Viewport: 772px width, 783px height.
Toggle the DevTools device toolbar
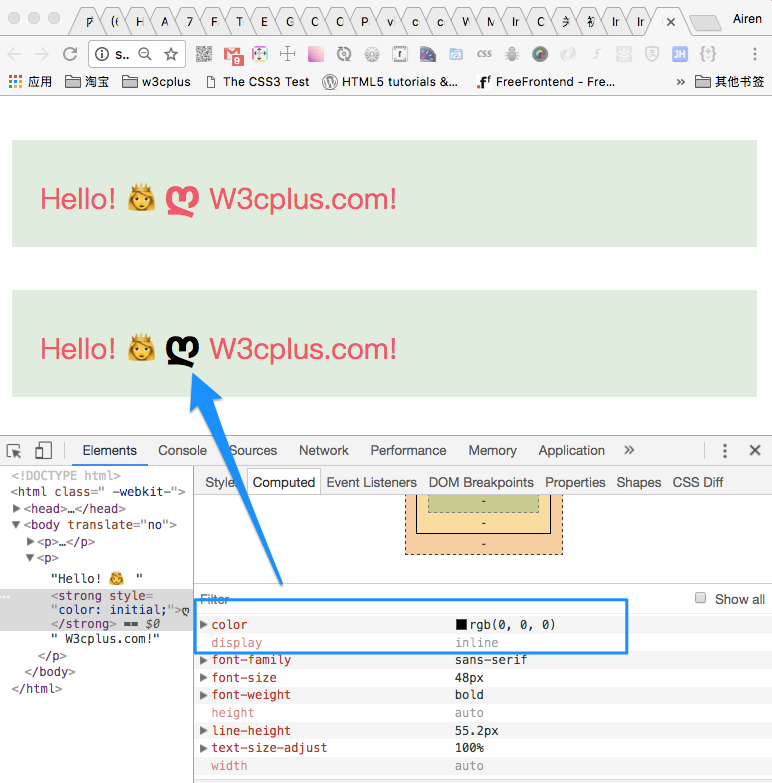tap(43, 450)
